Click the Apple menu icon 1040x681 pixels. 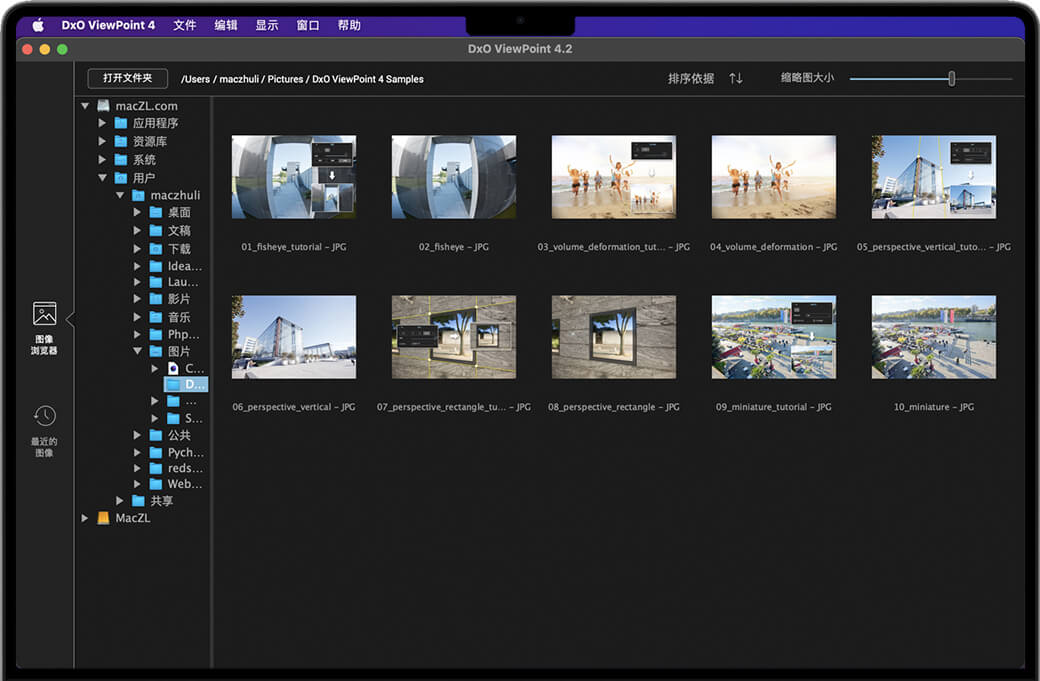[37, 25]
